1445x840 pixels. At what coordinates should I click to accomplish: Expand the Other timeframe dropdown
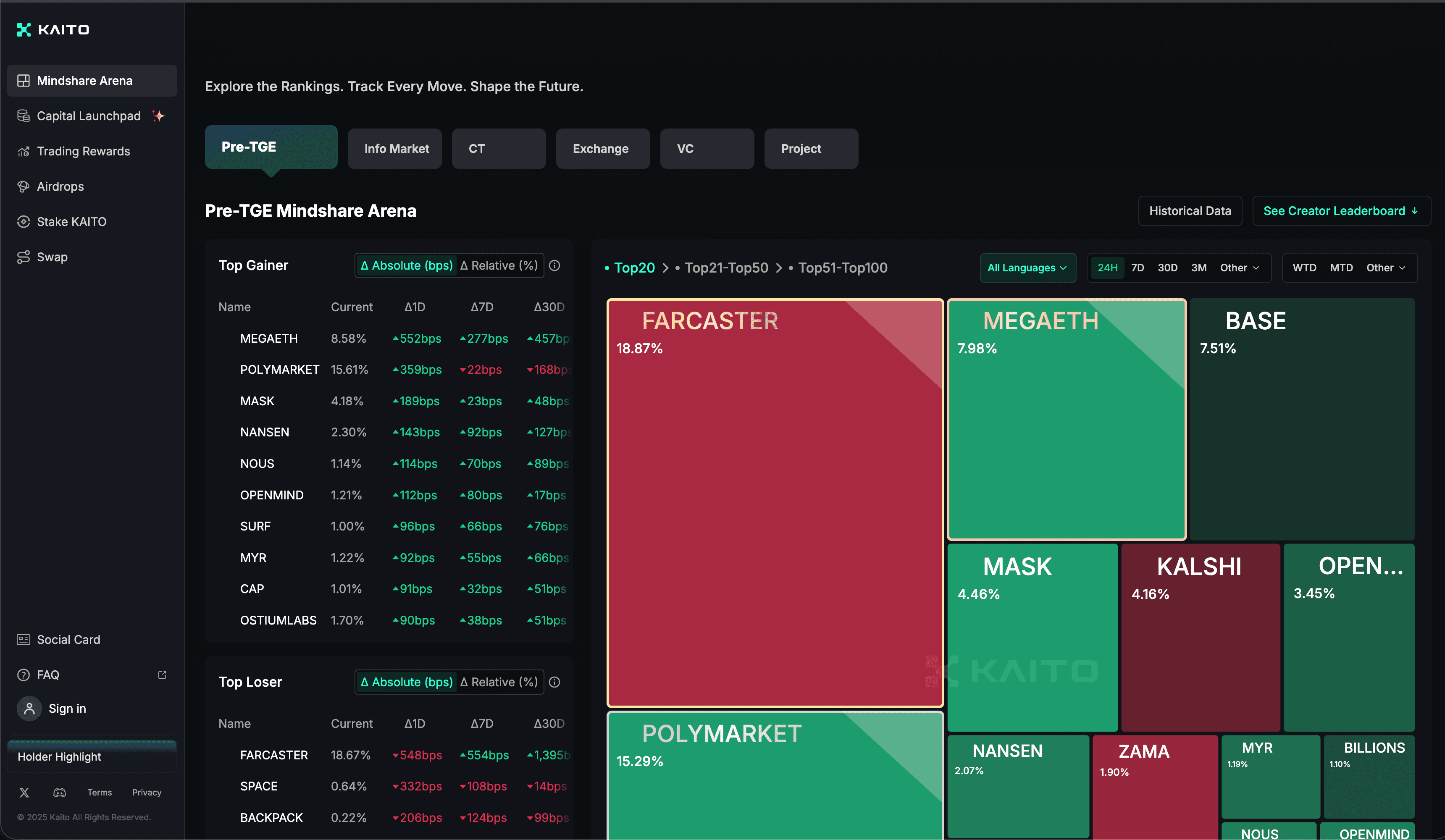(x=1239, y=268)
